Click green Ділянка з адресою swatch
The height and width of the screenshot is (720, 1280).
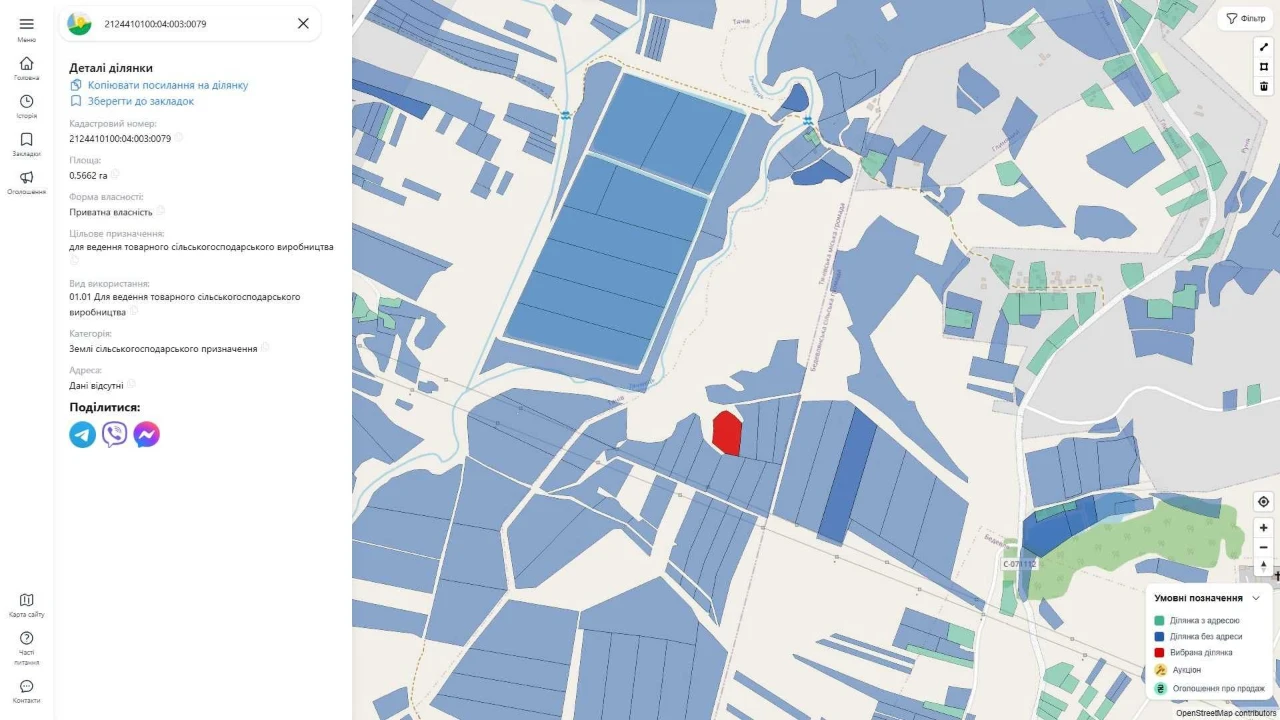[x=1159, y=620]
